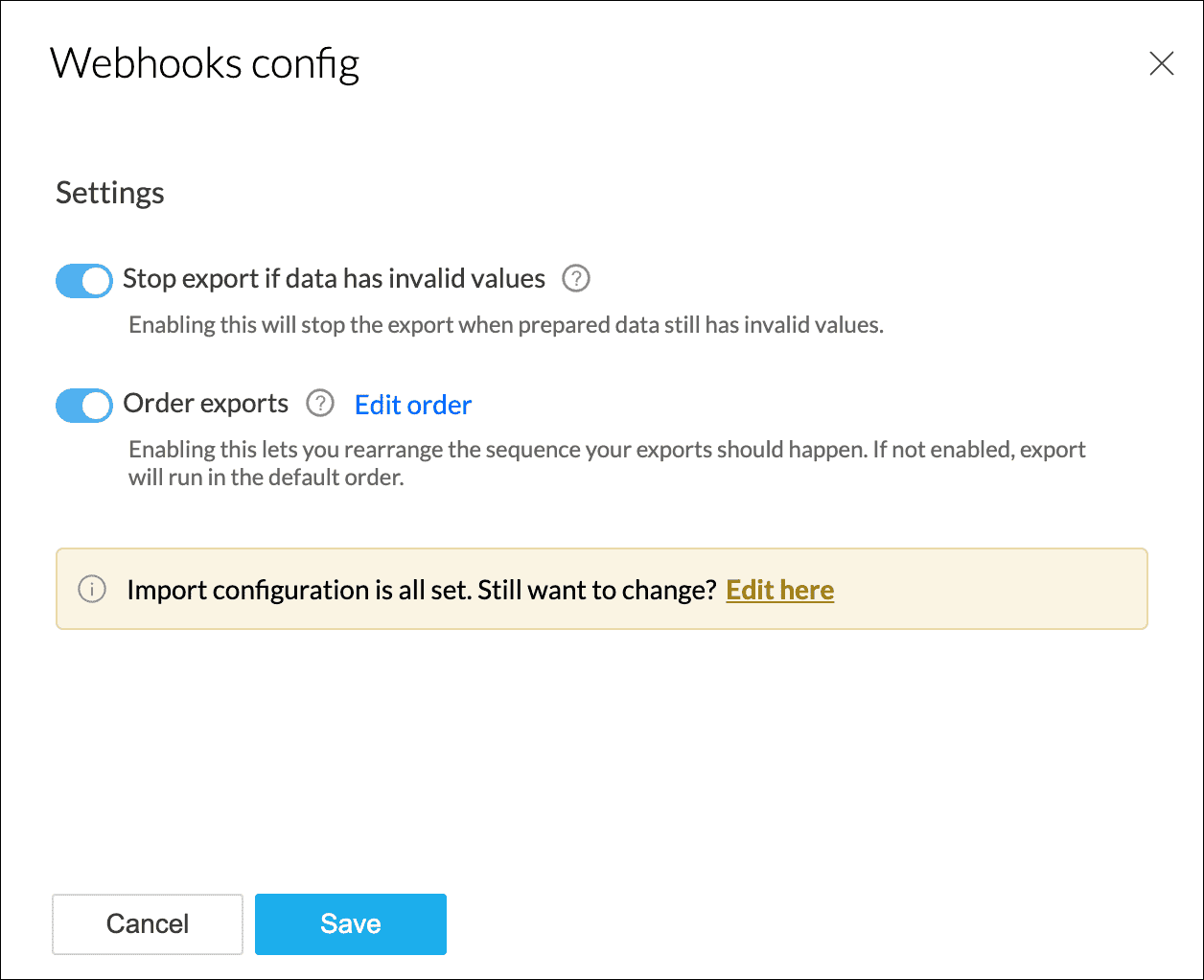Click the will run in default order line
The width and height of the screenshot is (1204, 980).
tap(266, 478)
